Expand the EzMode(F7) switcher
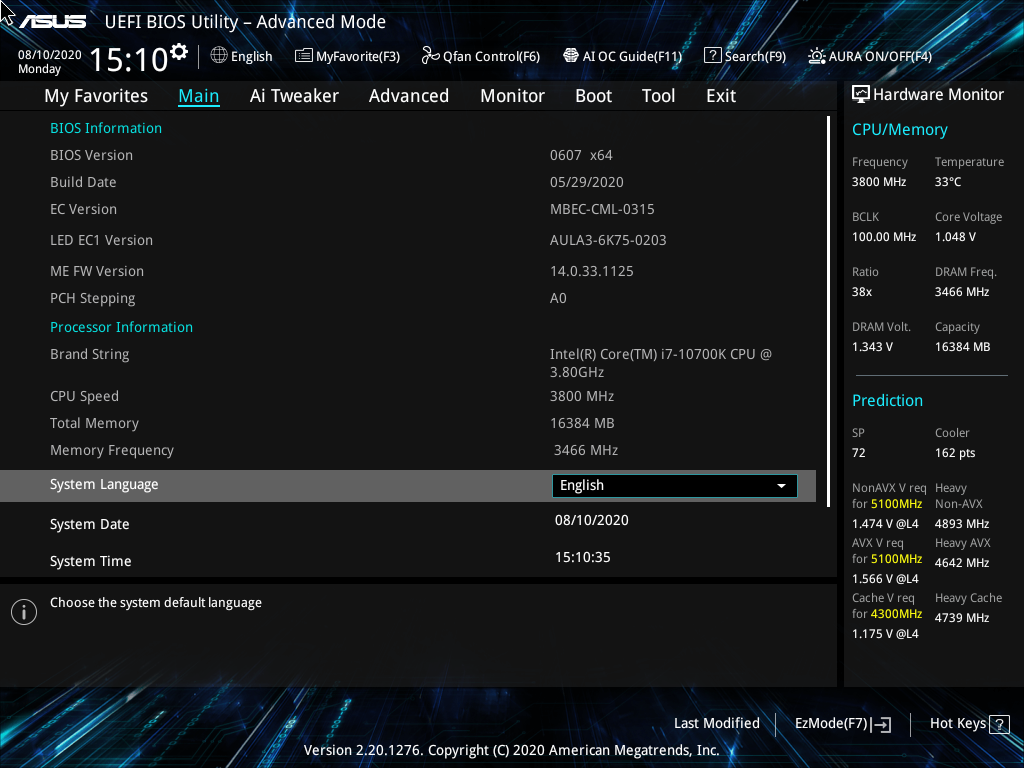 pyautogui.click(x=841, y=723)
